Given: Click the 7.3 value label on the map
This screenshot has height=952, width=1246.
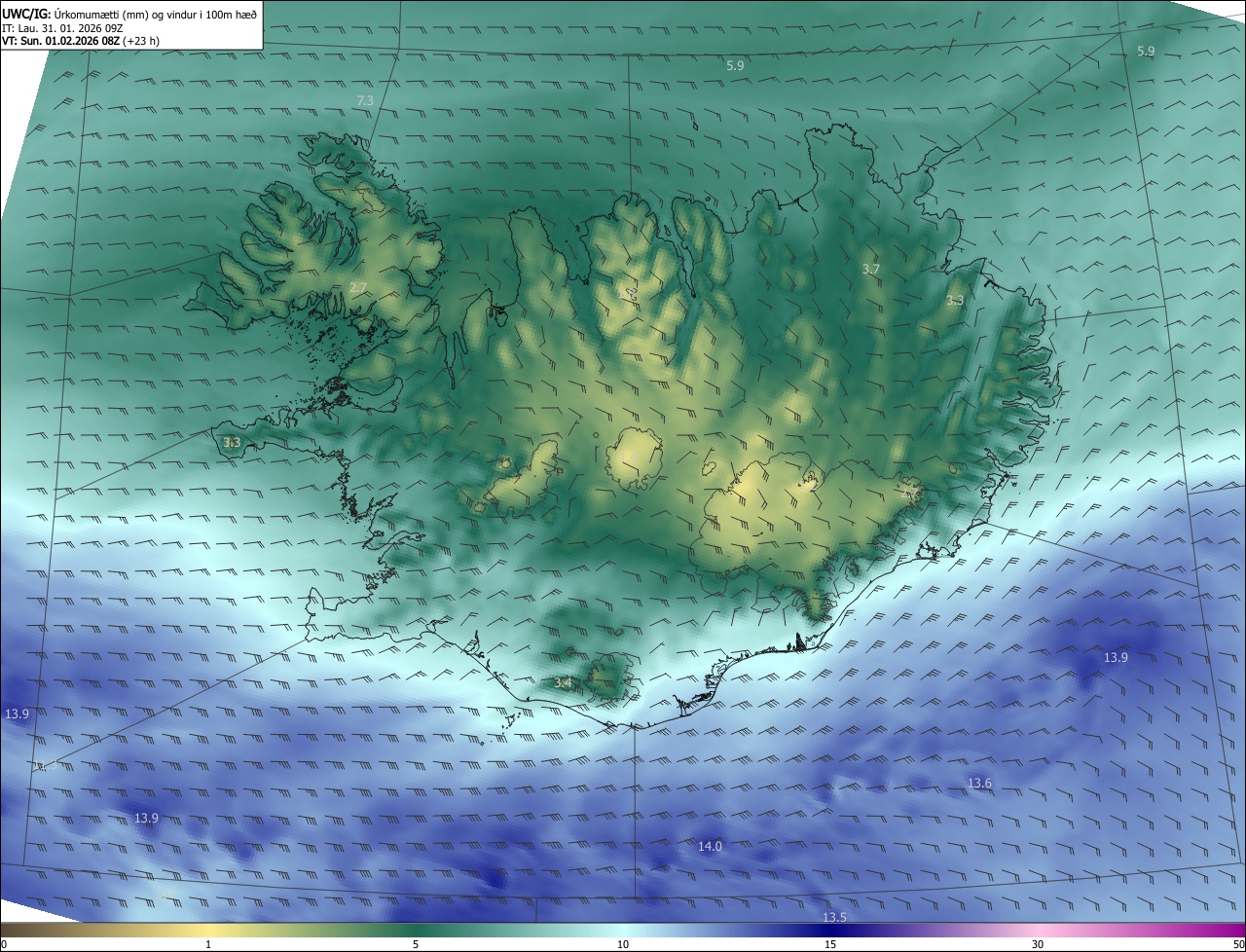Looking at the screenshot, I should pos(365,101).
